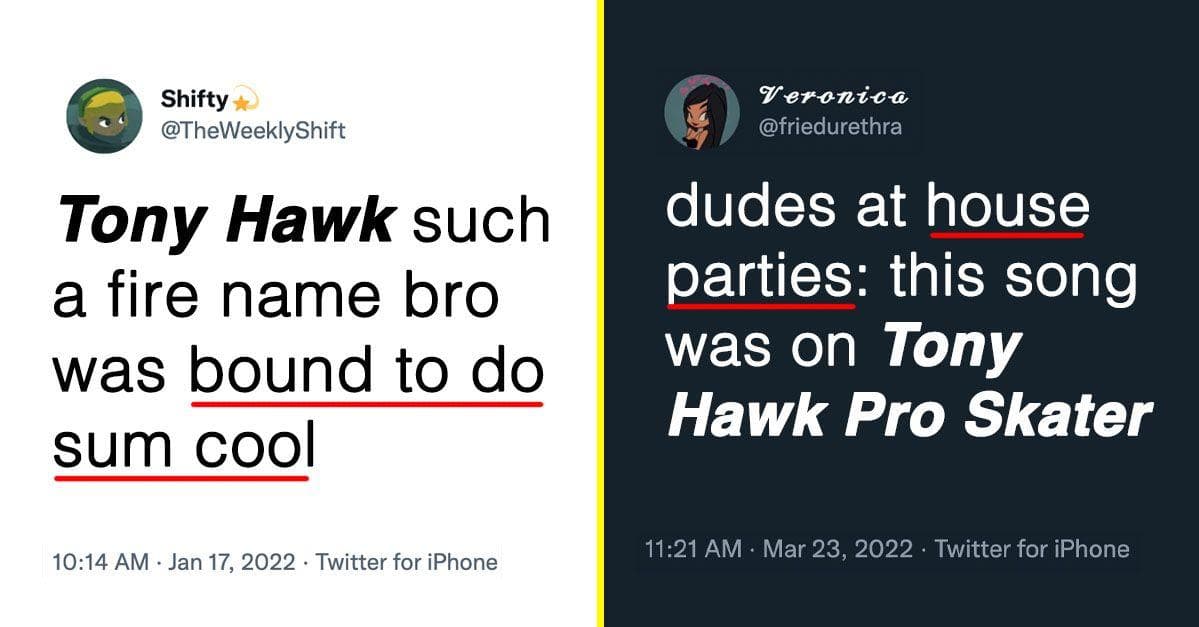This screenshot has height=627, width=1199.
Task: Click the Mar 23, 2022 date
Action: tap(838, 549)
